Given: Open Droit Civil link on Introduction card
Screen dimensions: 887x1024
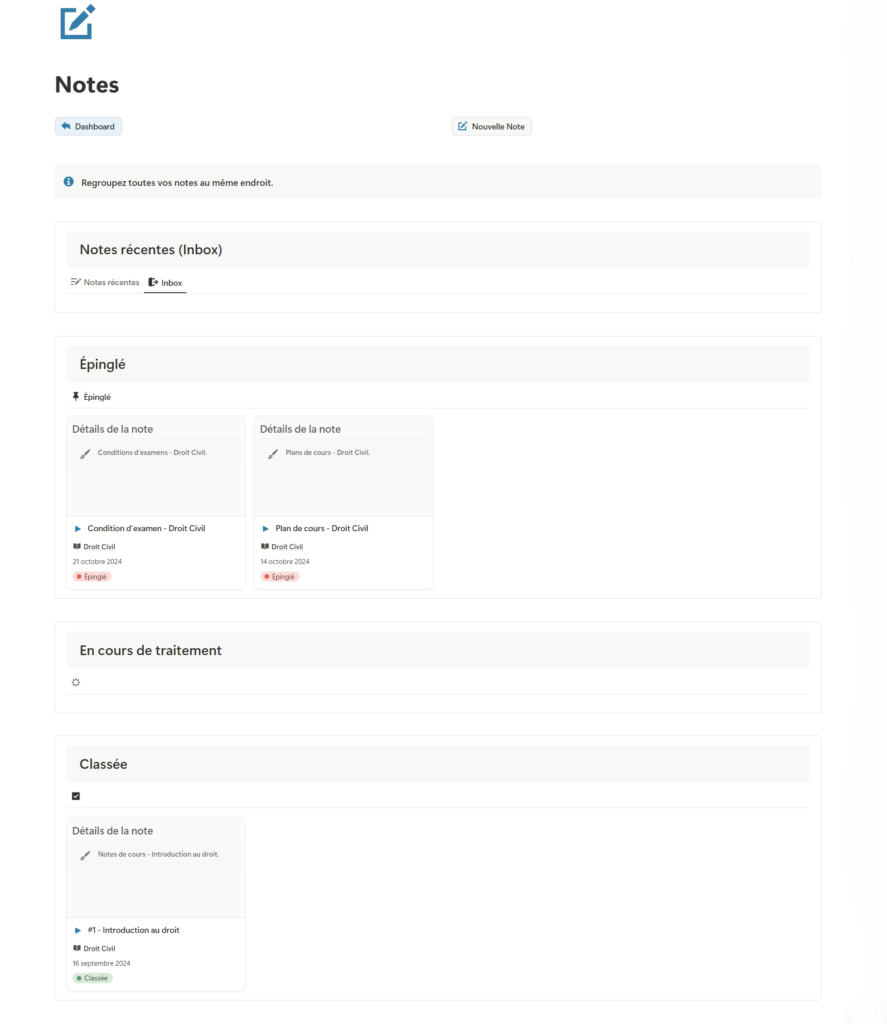Looking at the screenshot, I should coord(99,948).
